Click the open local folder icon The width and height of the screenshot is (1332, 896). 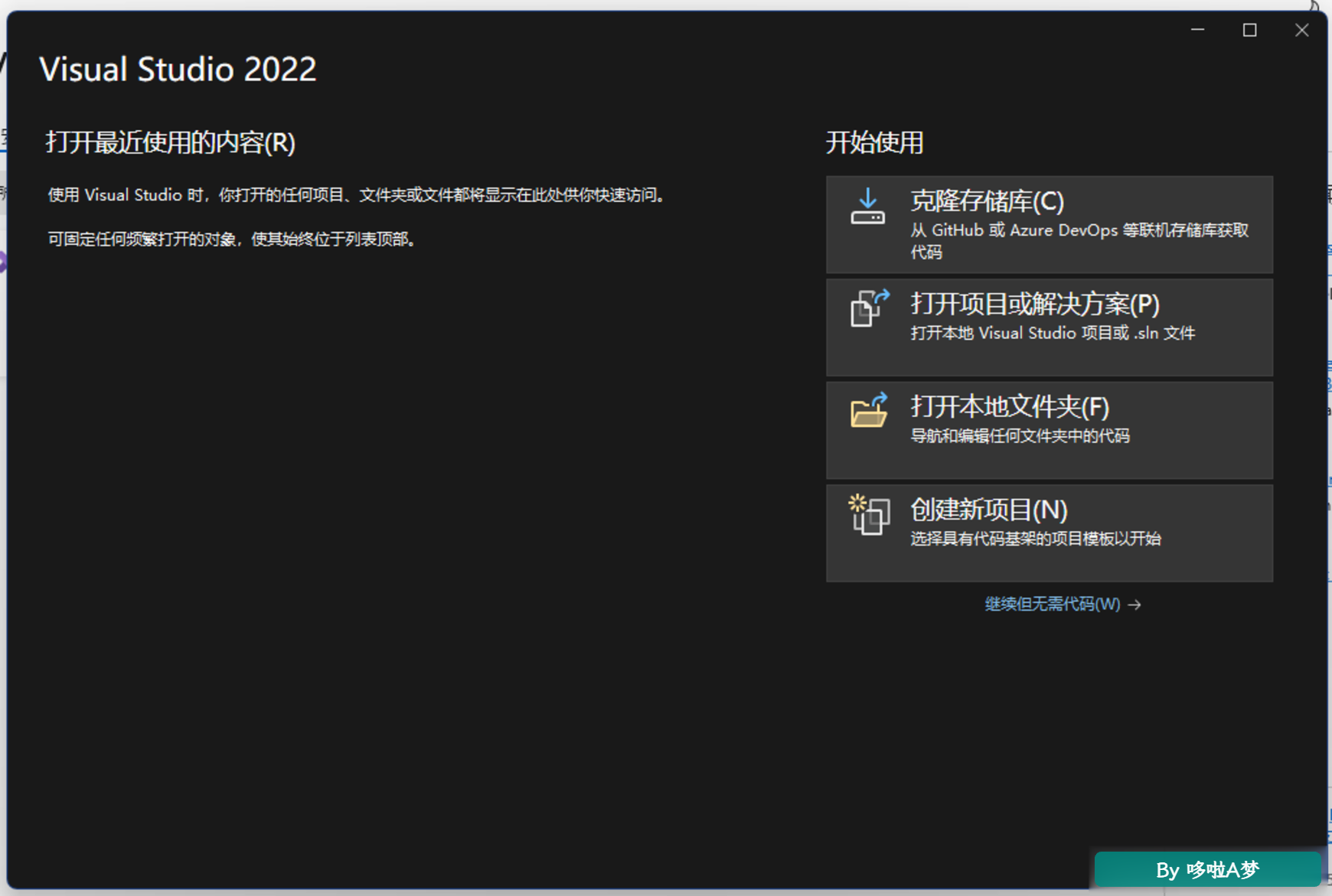(869, 410)
